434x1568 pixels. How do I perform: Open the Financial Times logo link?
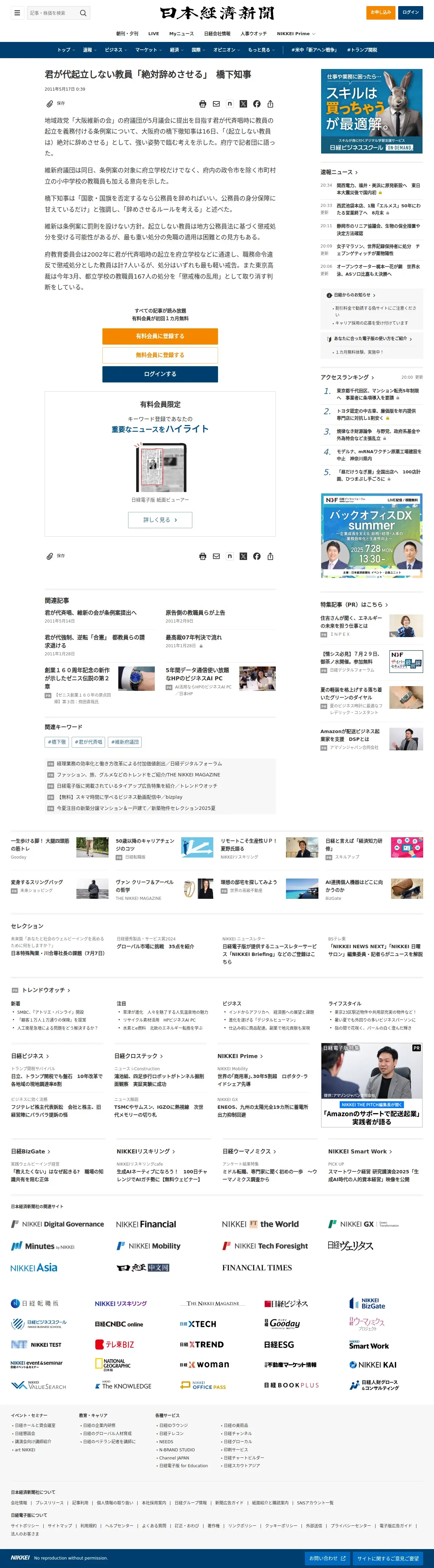coord(257,1267)
